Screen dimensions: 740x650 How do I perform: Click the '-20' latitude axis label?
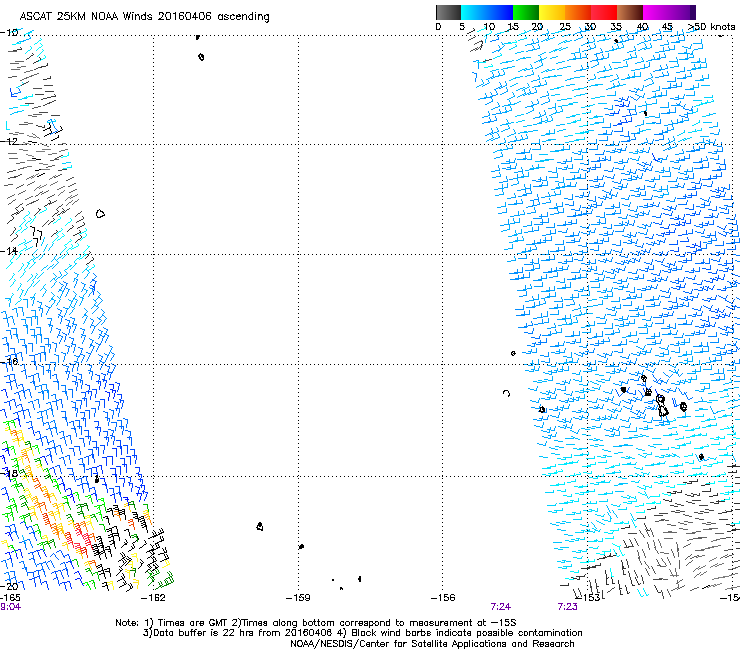coord(9,586)
